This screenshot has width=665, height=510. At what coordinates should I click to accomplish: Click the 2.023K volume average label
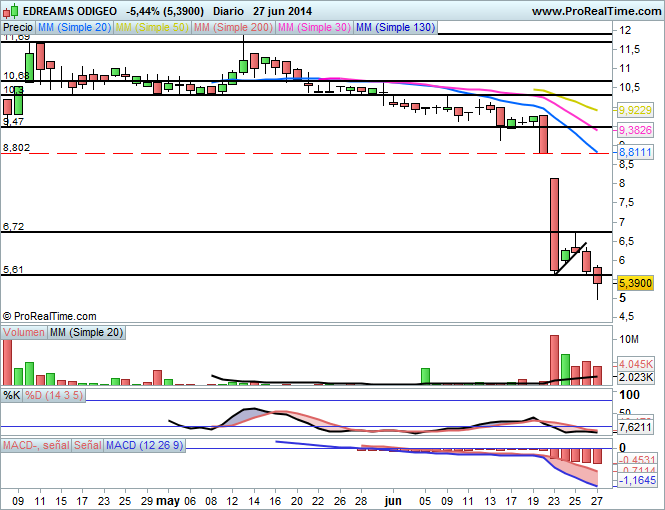coord(635,377)
